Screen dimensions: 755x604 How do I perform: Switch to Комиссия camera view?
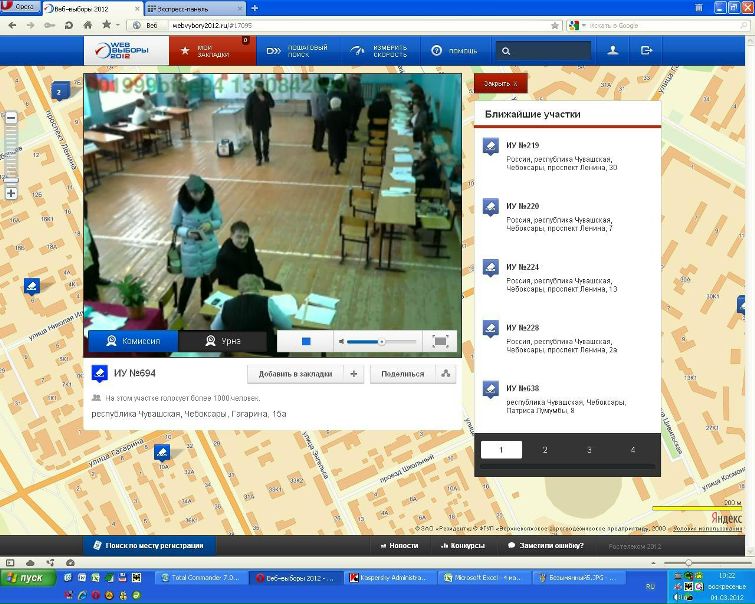[x=133, y=341]
